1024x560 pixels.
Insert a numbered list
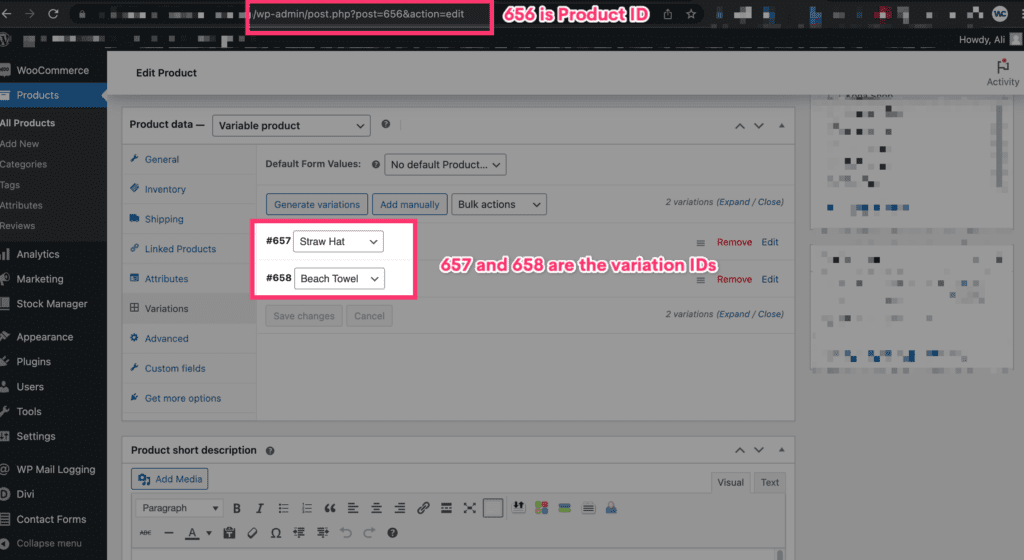[306, 508]
